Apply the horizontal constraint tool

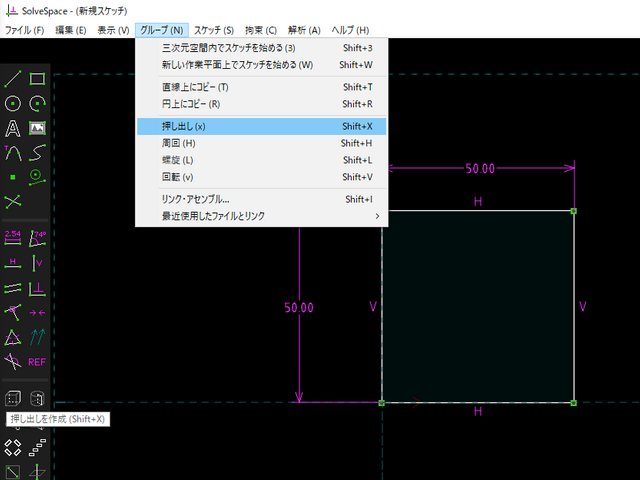click(x=13, y=263)
